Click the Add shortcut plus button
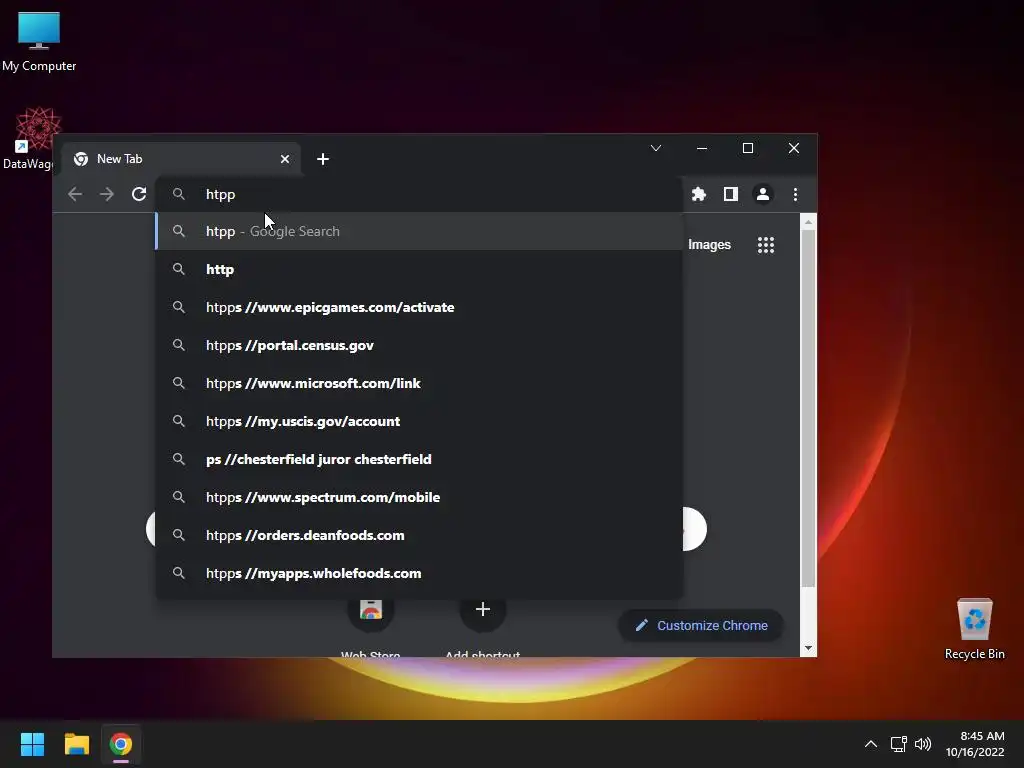1024x768 pixels. click(x=483, y=609)
